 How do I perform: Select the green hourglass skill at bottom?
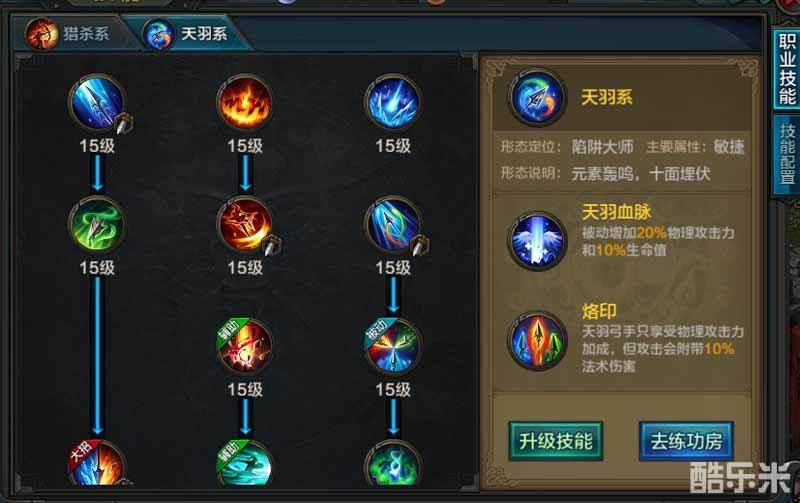(393, 463)
